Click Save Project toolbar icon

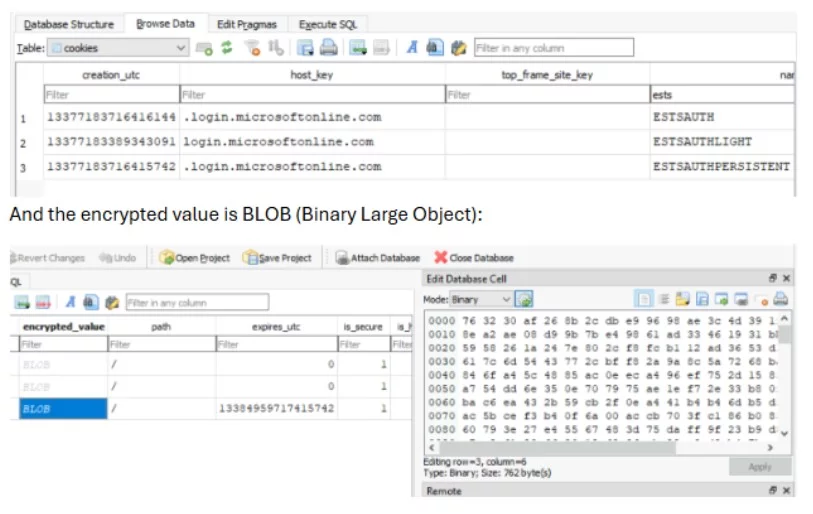[277, 258]
